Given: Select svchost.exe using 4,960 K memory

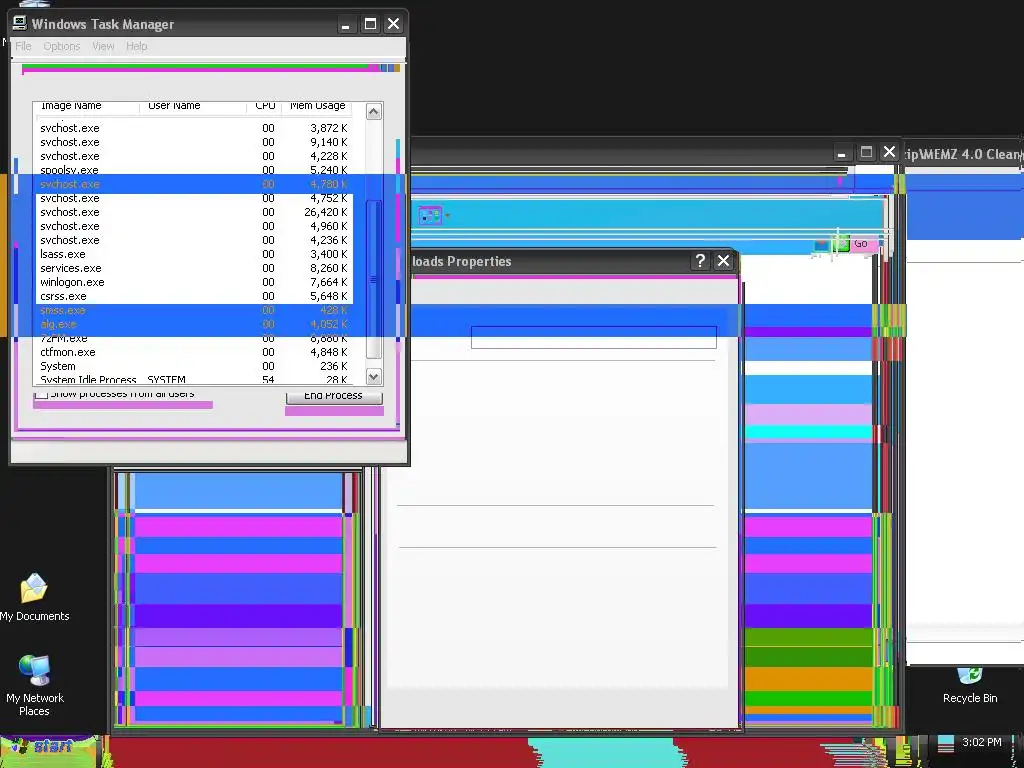Looking at the screenshot, I should [x=194, y=226].
